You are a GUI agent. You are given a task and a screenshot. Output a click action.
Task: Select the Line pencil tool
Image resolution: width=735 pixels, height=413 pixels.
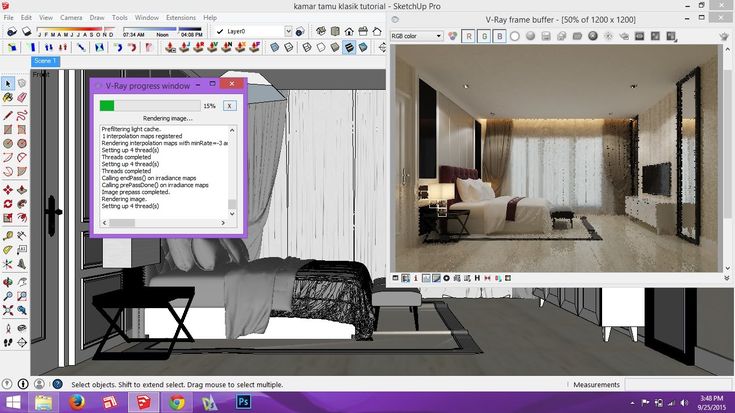8,115
